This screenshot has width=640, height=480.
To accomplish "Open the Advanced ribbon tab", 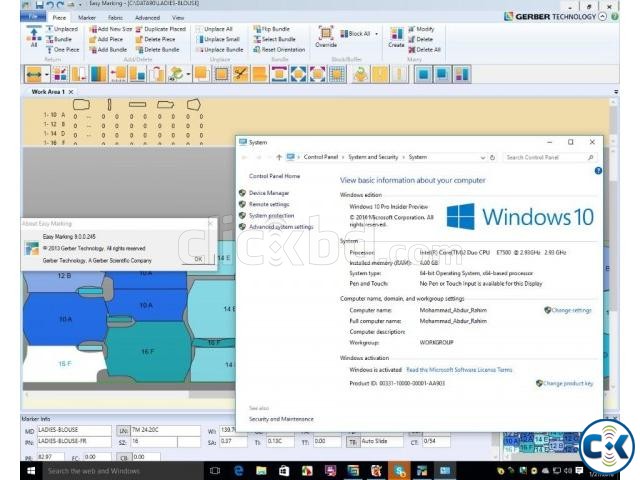I will (147, 18).
